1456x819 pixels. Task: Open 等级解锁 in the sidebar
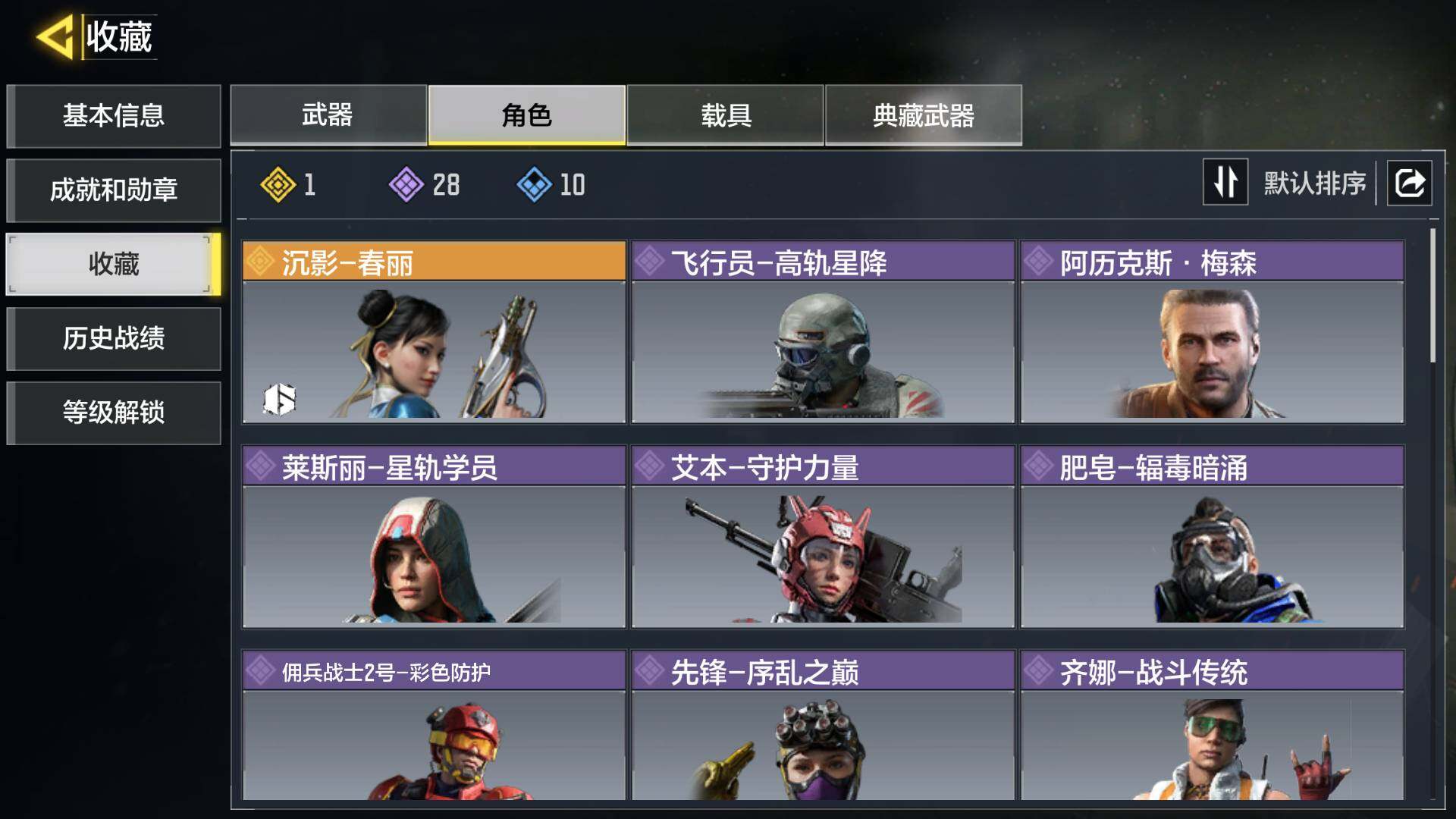[114, 413]
